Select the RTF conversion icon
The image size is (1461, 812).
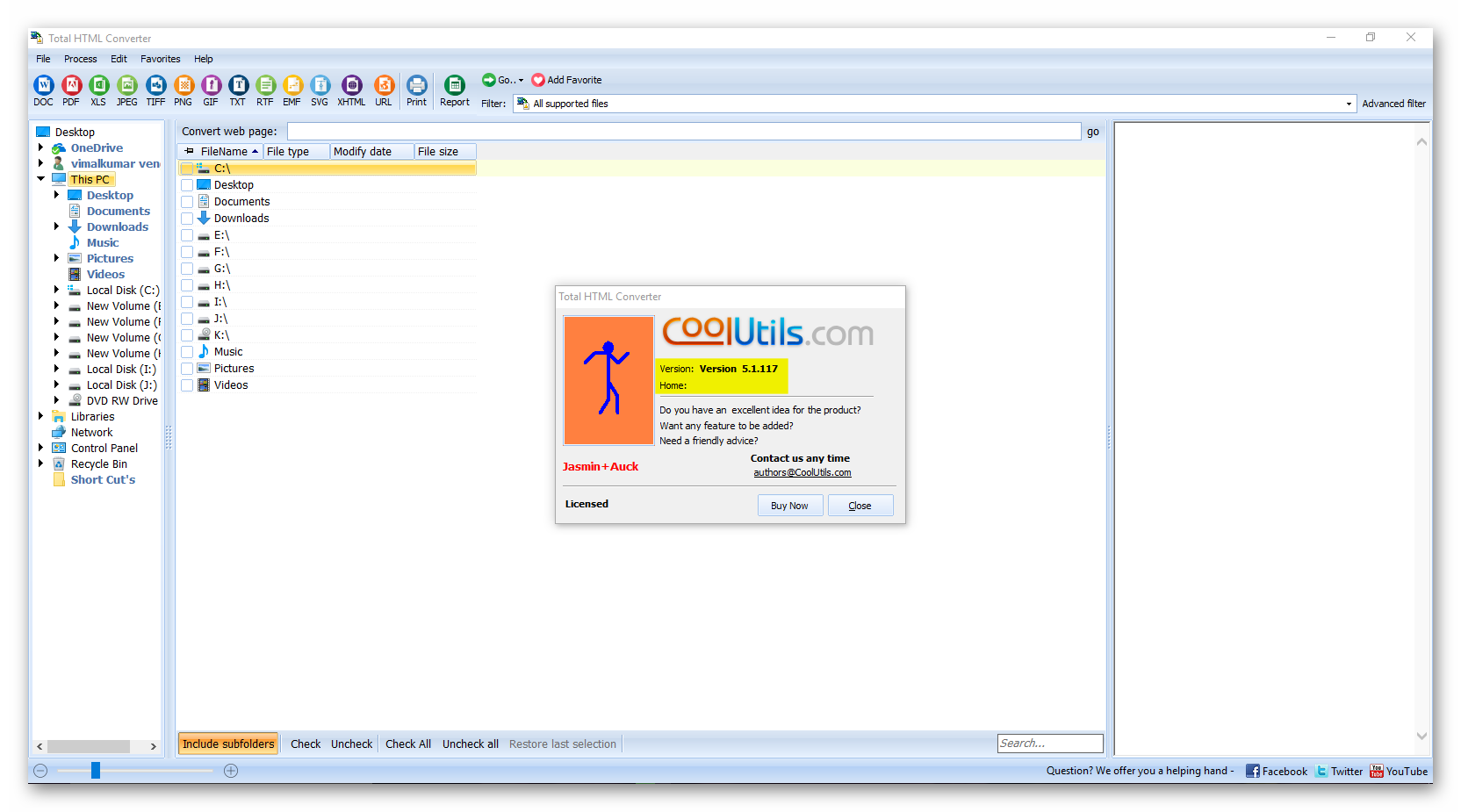click(265, 85)
